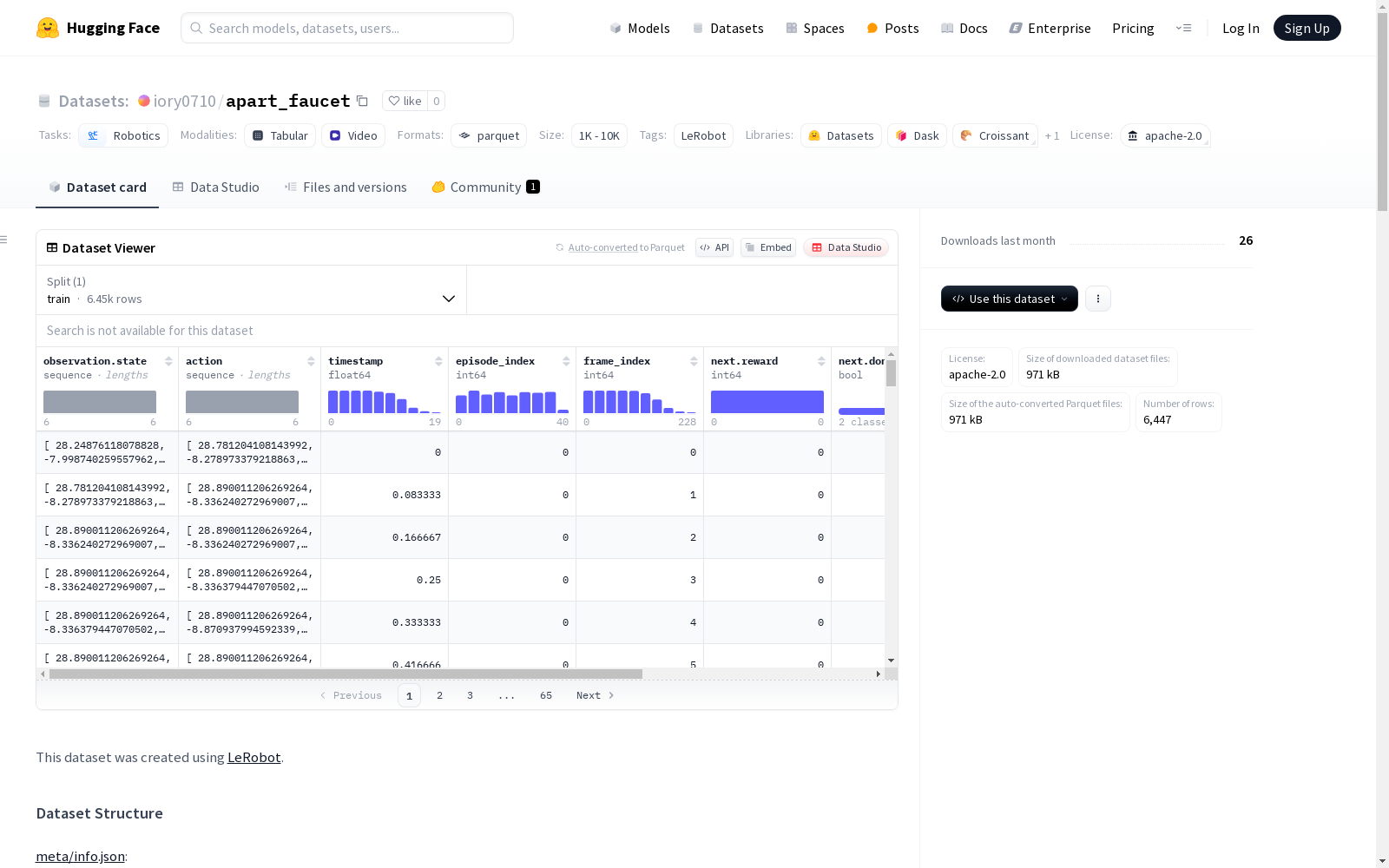Screen dimensions: 1389x868
Task: Sort by the timestamp column icon
Action: [x=438, y=361]
